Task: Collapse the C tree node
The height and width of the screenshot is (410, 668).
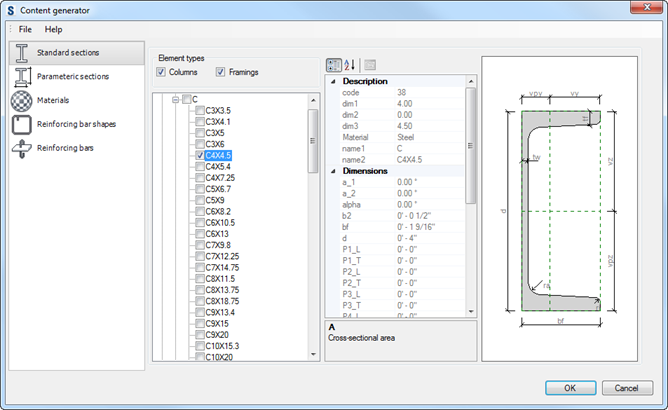Action: (x=174, y=99)
